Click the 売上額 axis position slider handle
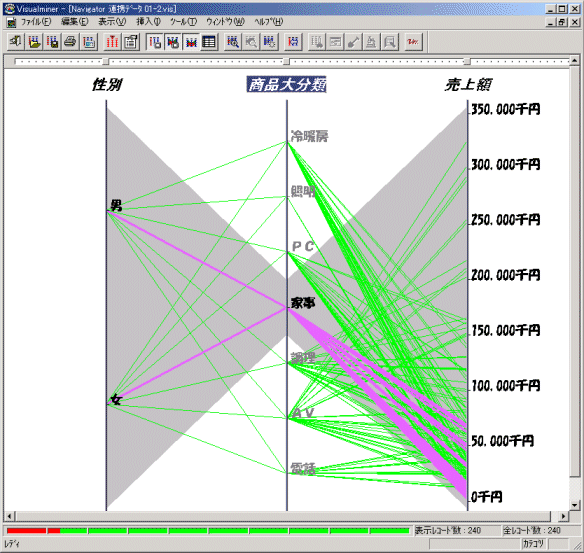 click(x=467, y=61)
